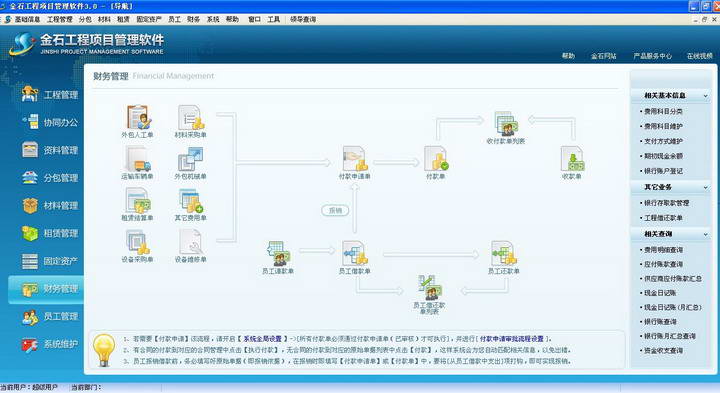Open 费用科目维护 in right panel
720x393 pixels.
click(663, 126)
